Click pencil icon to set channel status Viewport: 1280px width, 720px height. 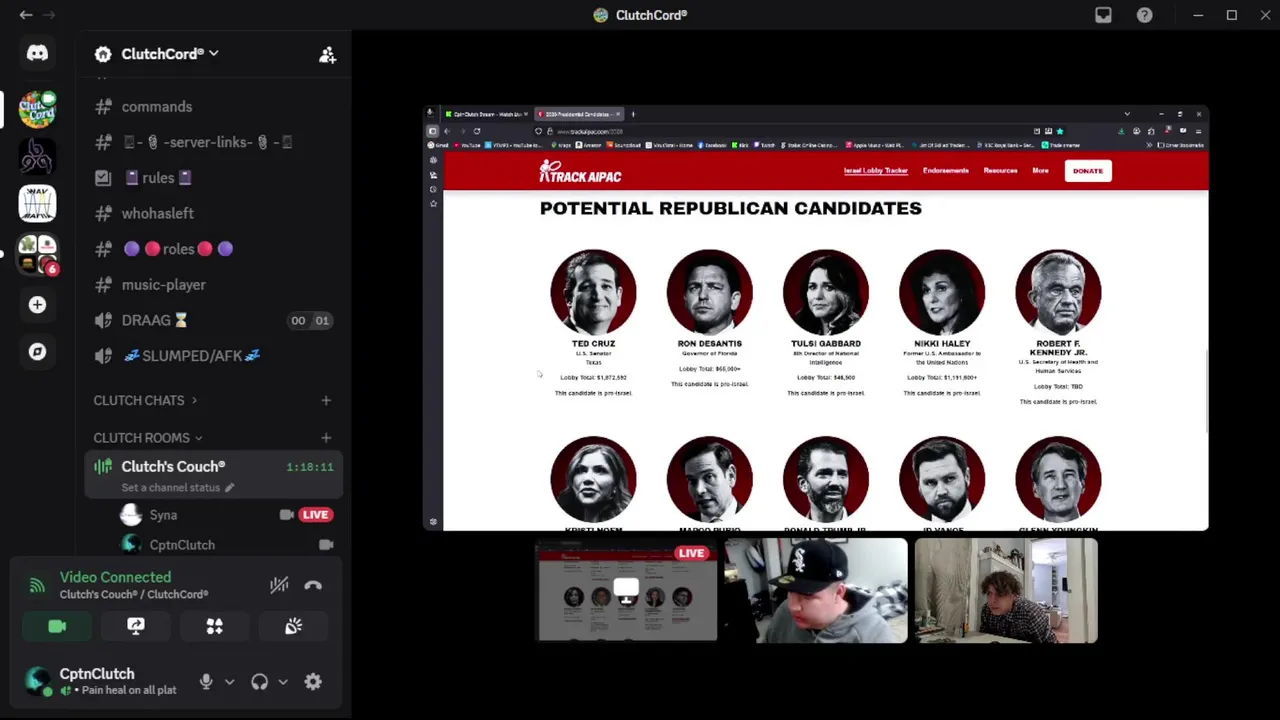[229, 488]
